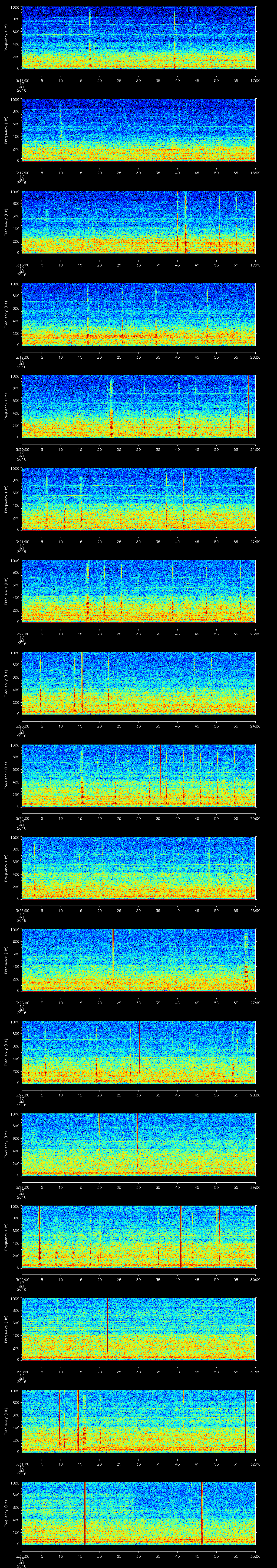
Task: Click the 27:00 time label
Action: 255,1003
